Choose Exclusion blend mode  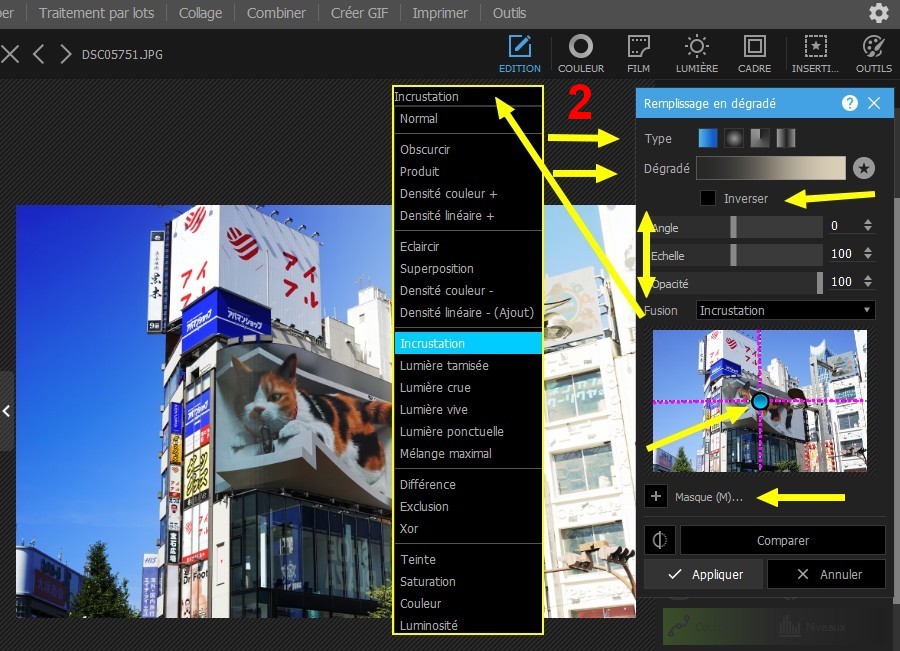tap(468, 506)
